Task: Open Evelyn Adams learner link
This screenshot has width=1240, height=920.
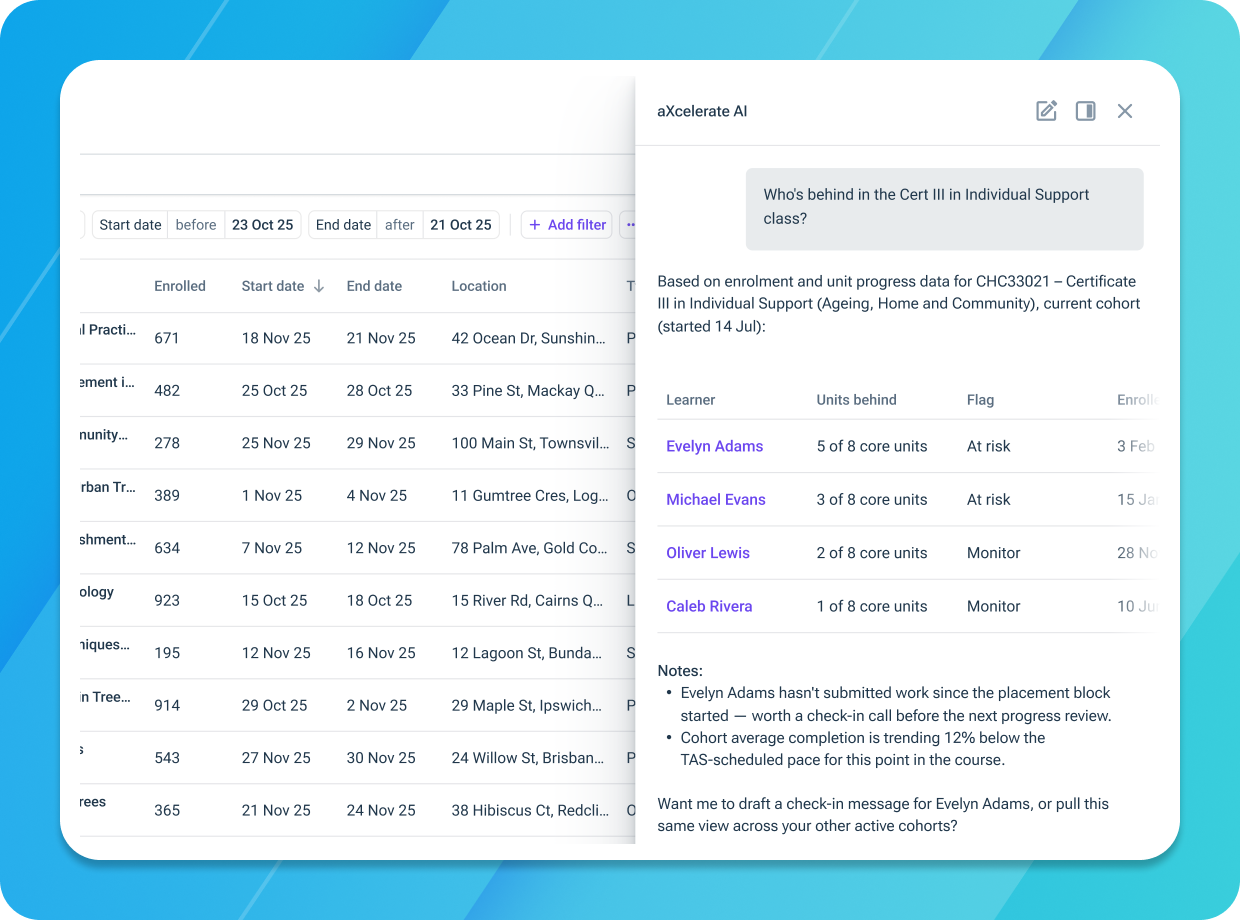Action: coord(715,446)
